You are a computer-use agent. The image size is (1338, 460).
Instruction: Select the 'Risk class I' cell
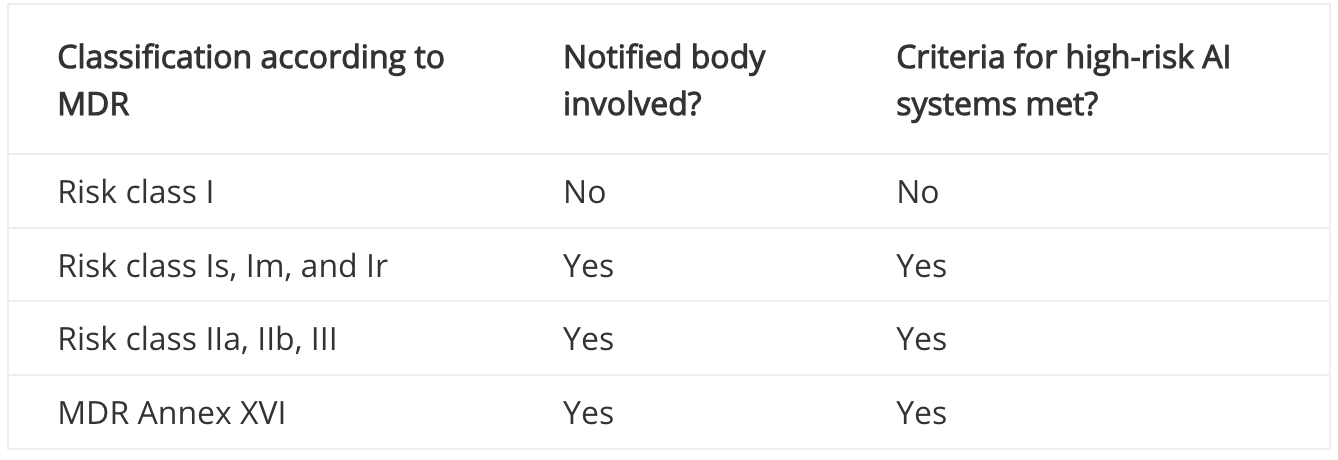135,192
